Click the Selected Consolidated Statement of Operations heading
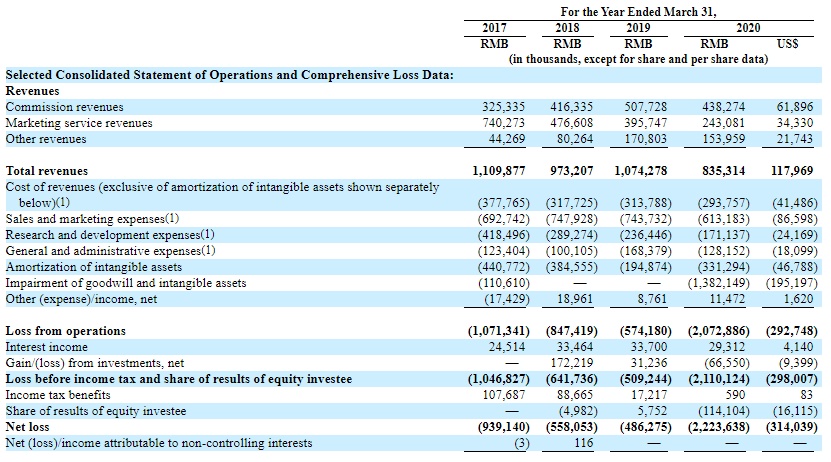Screen dimensions: 831x462 [229, 74]
